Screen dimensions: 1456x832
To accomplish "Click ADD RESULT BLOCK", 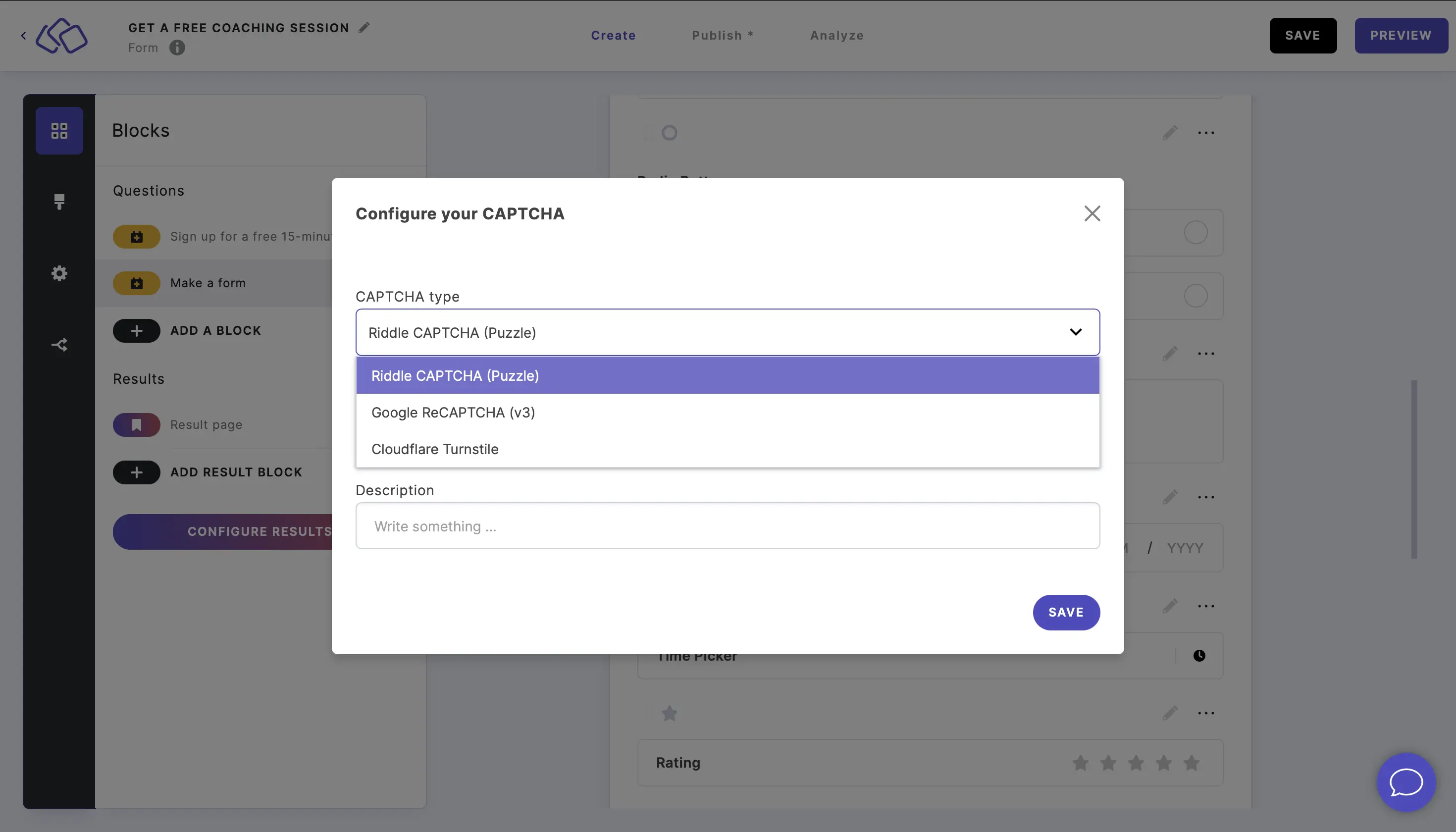I will (x=236, y=472).
